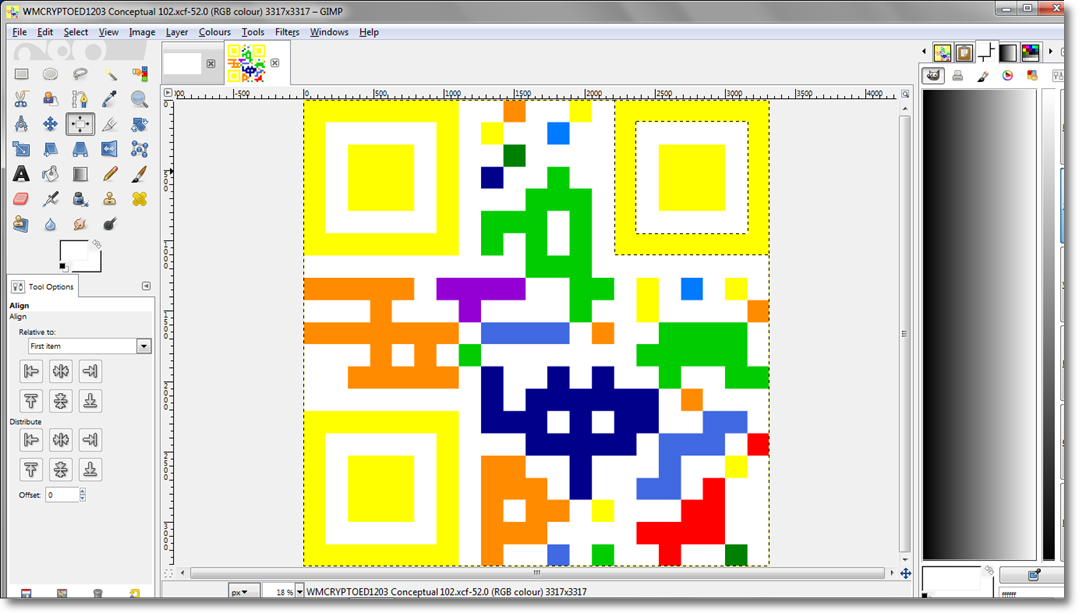Open the ruler-corner image menu arrow
Screen dimensions: 1080x615
(x=168, y=92)
